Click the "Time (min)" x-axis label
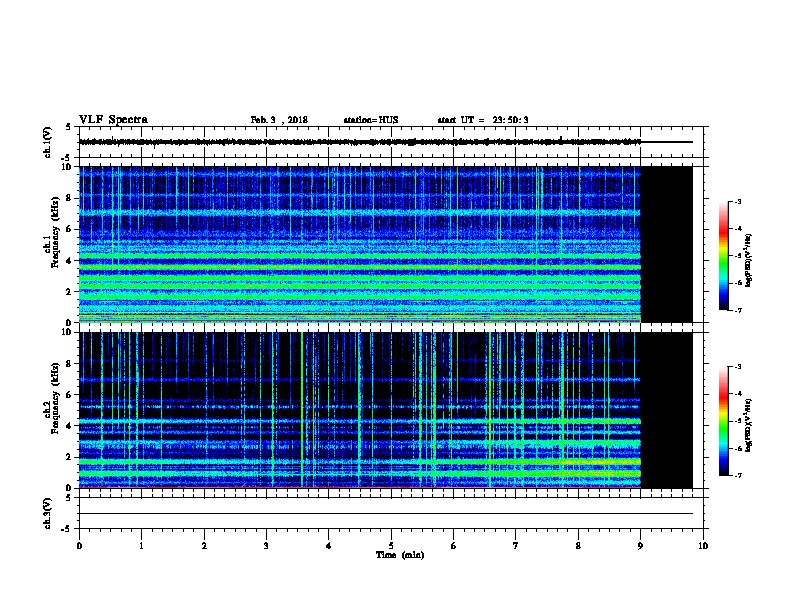 [x=400, y=555]
